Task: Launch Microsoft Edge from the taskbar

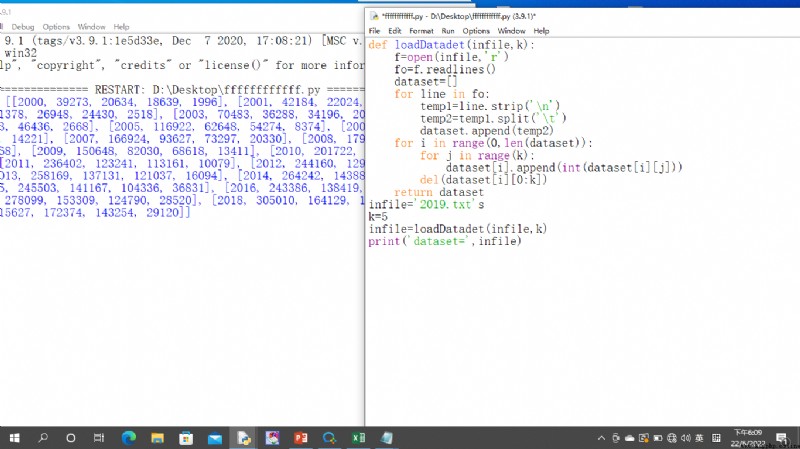Action: click(129, 438)
